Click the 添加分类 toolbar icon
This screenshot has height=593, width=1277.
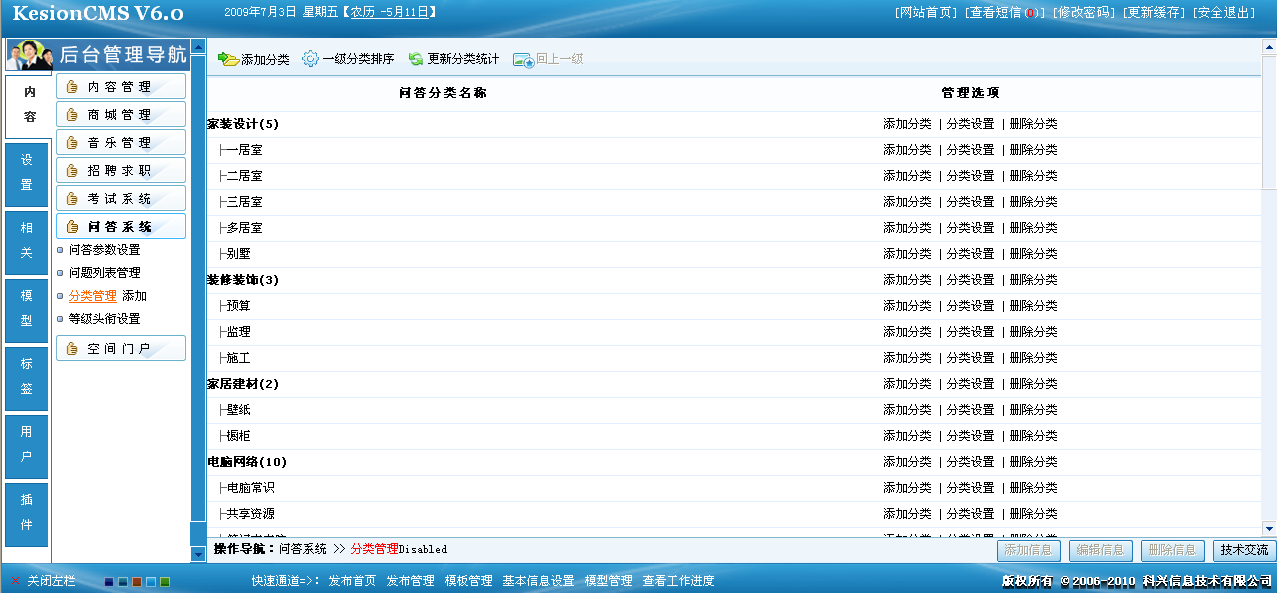[x=230, y=58]
